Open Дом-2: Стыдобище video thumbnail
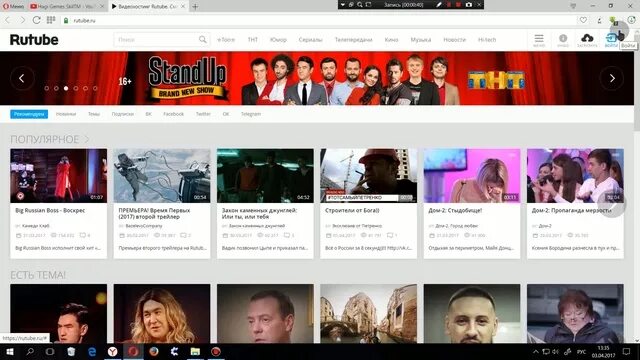This screenshot has width=640, height=360. [472, 176]
